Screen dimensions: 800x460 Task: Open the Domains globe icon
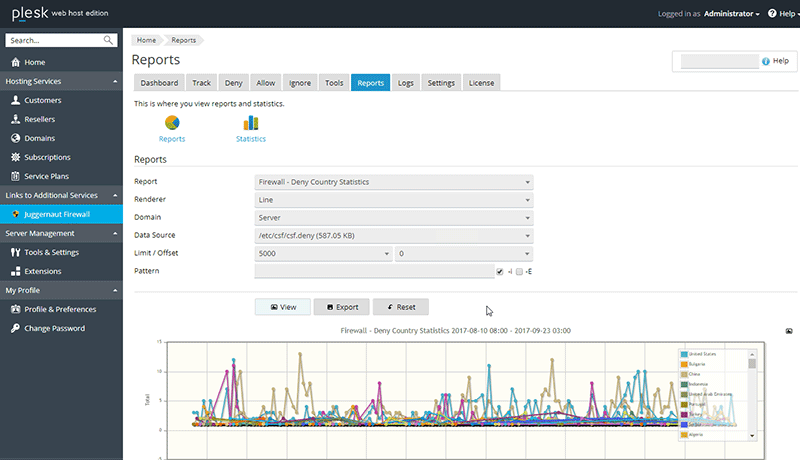coord(15,138)
